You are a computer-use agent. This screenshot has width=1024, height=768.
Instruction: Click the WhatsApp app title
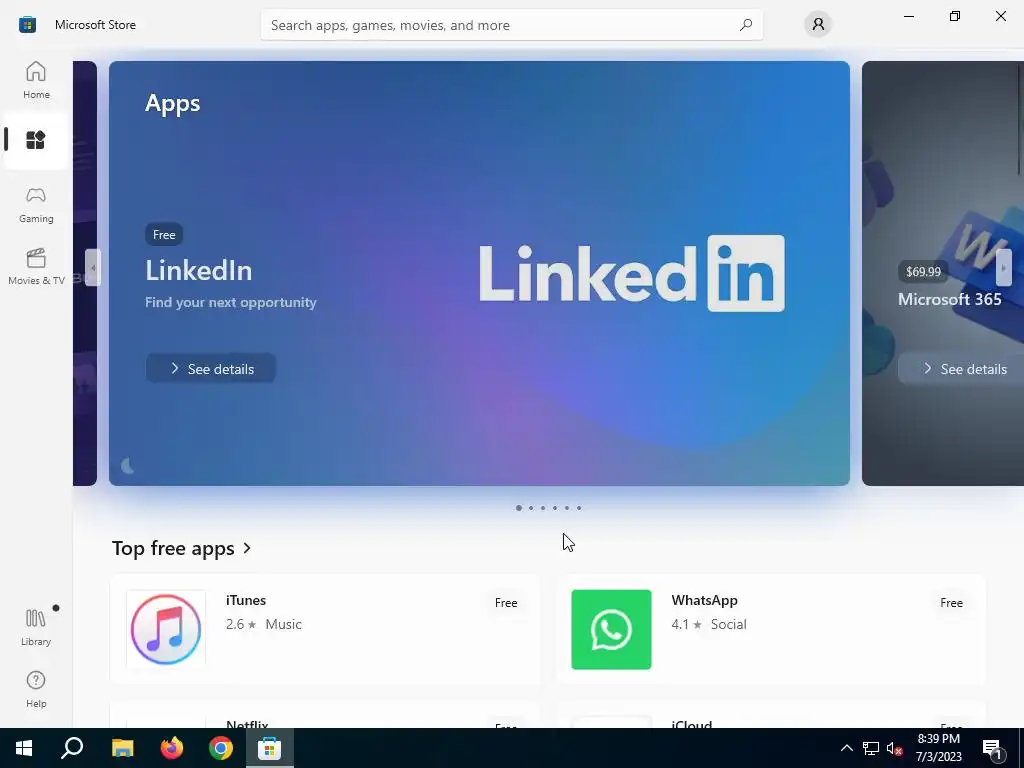point(704,600)
